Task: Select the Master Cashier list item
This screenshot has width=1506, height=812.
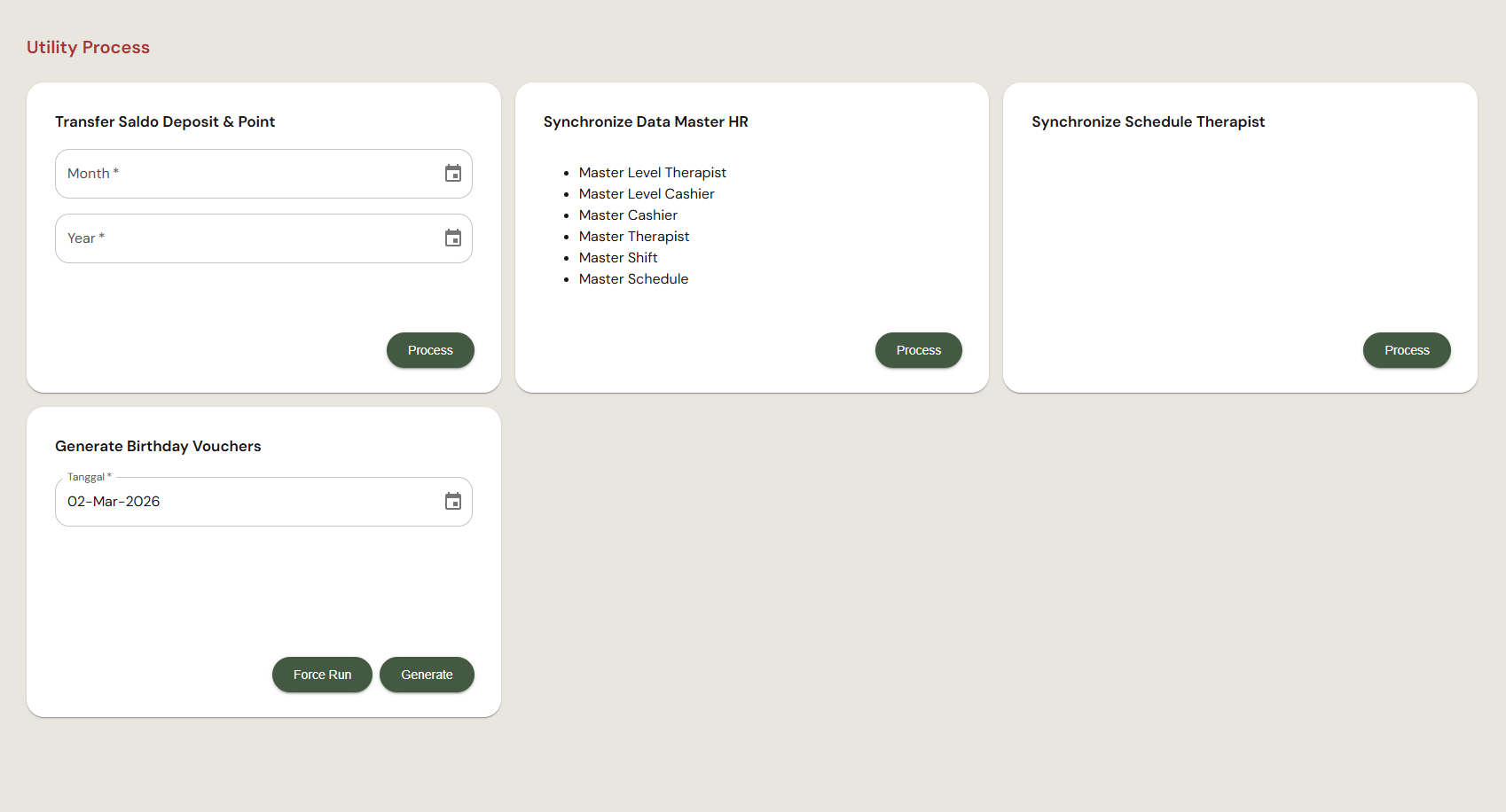Action: click(628, 215)
